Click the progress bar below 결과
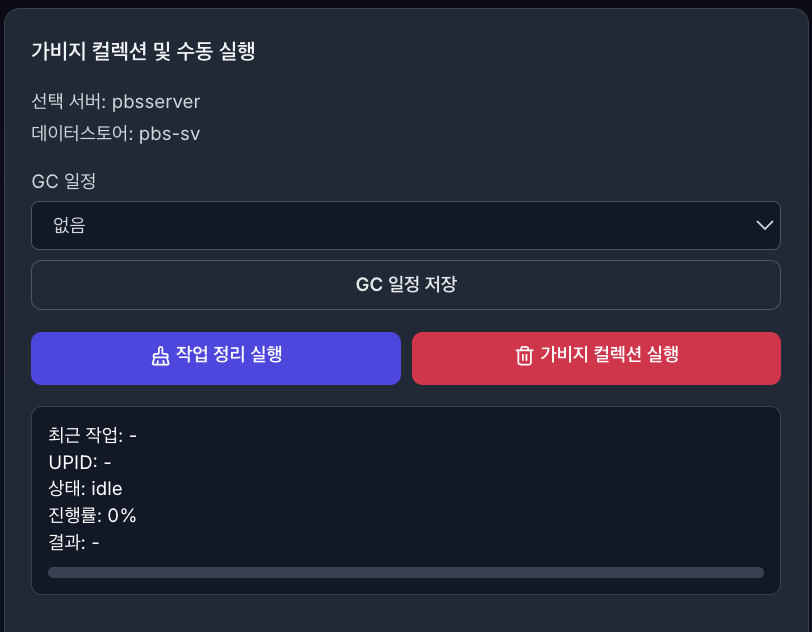812x632 pixels. 405,572
